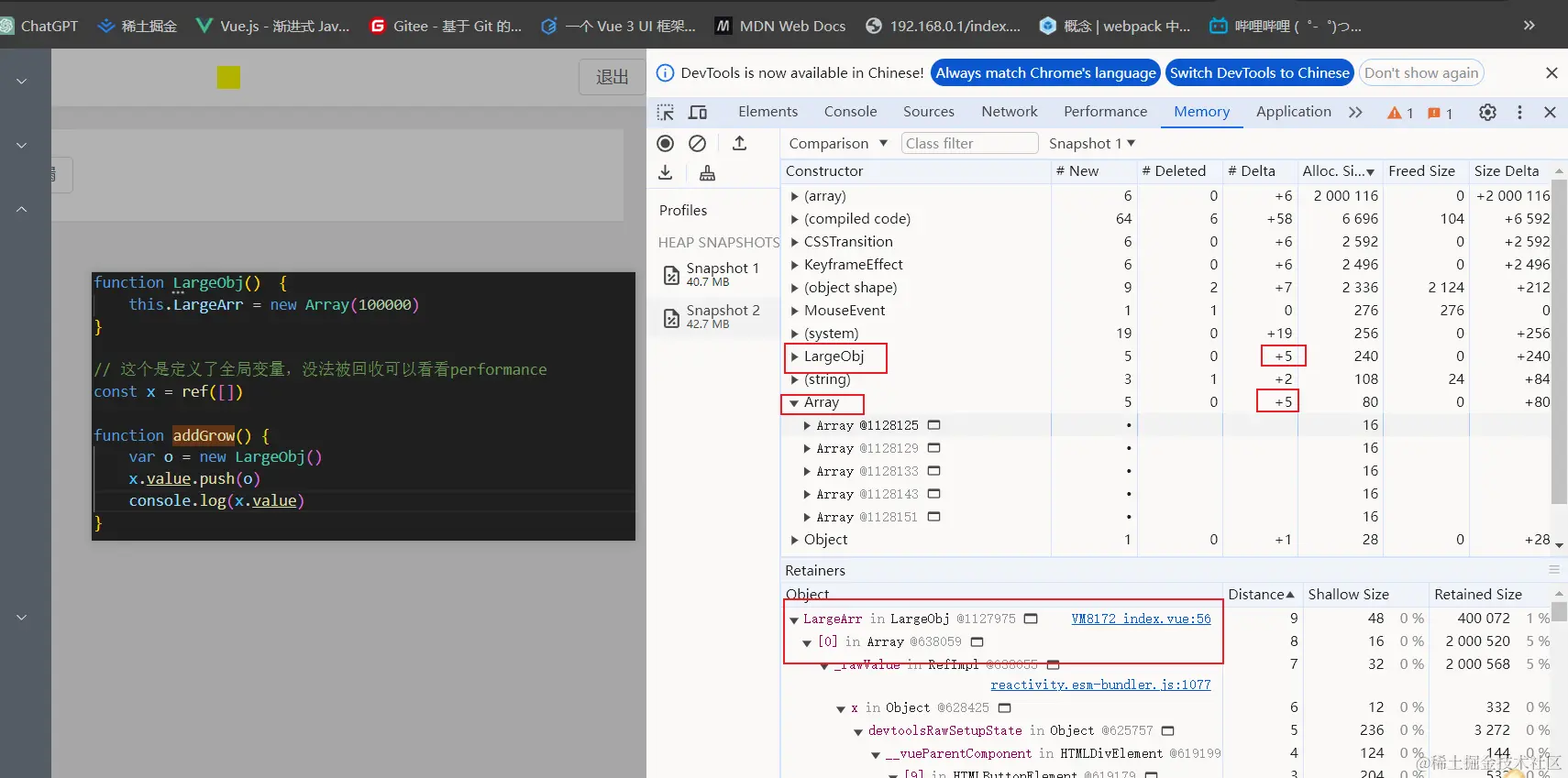Dismiss the DevTools language infobar
The image size is (1568, 778).
click(1551, 72)
